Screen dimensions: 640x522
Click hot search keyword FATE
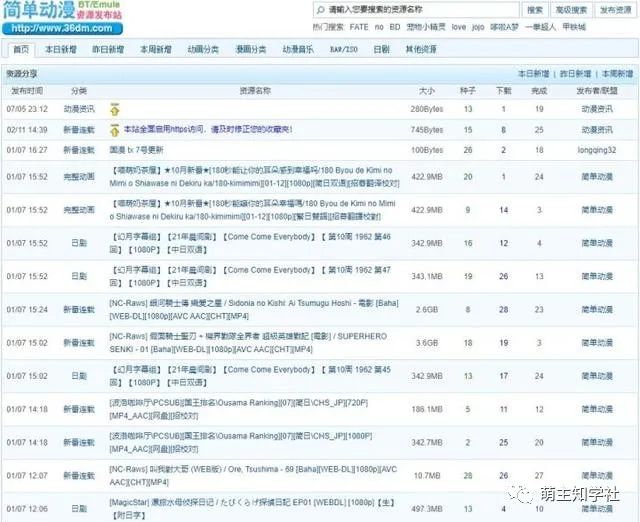(359, 27)
